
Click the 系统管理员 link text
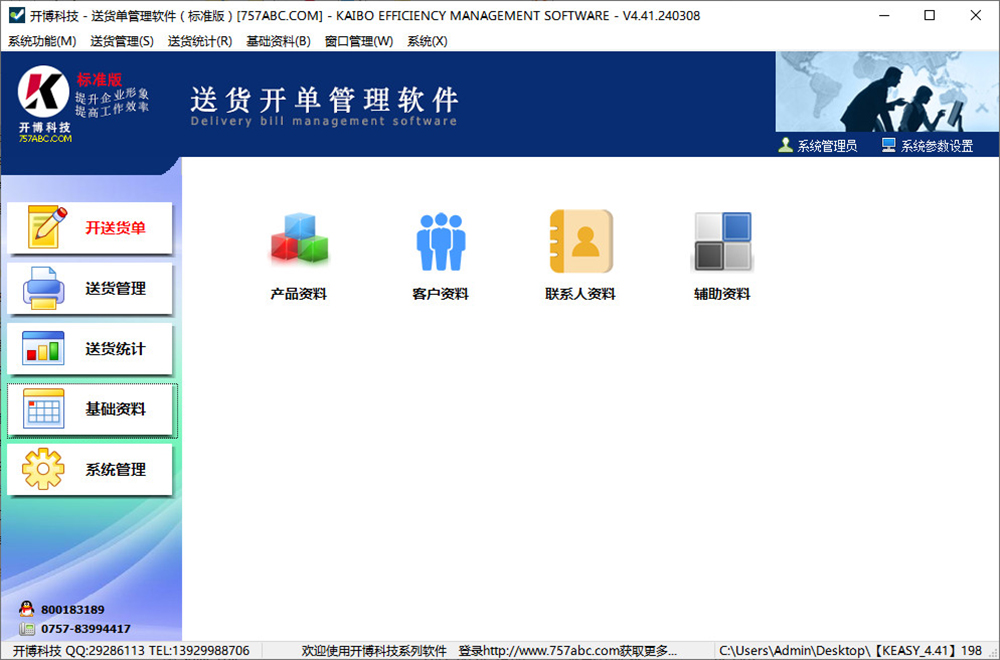[827, 146]
